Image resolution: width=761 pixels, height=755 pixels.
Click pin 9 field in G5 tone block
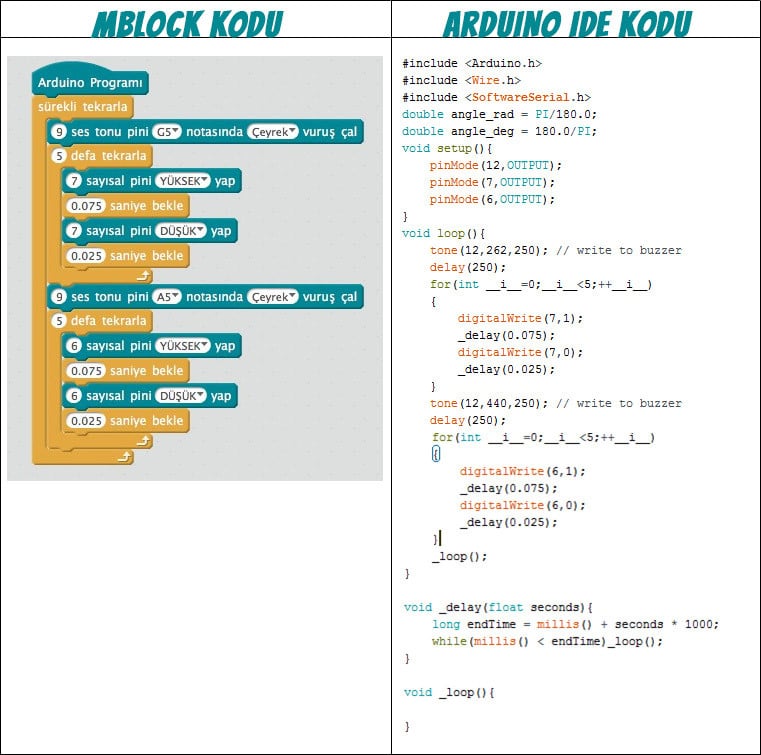pos(59,131)
